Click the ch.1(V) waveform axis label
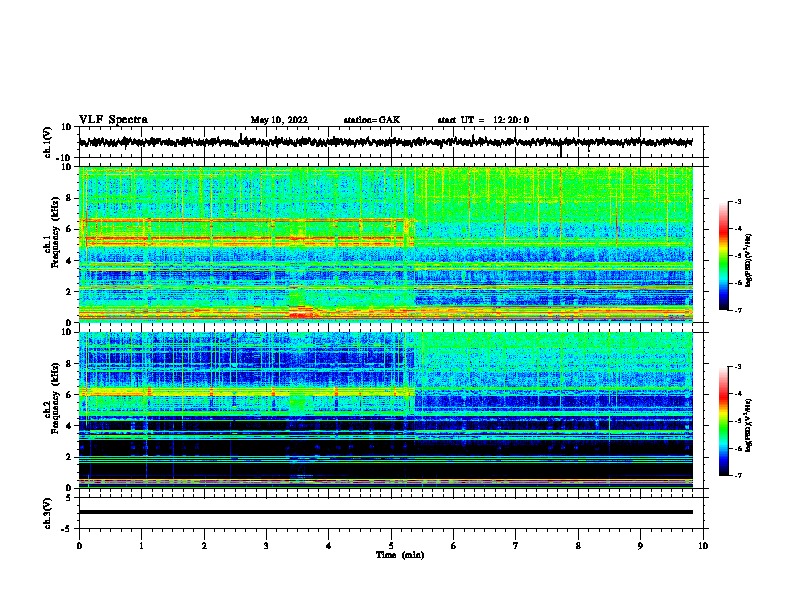 (x=47, y=142)
